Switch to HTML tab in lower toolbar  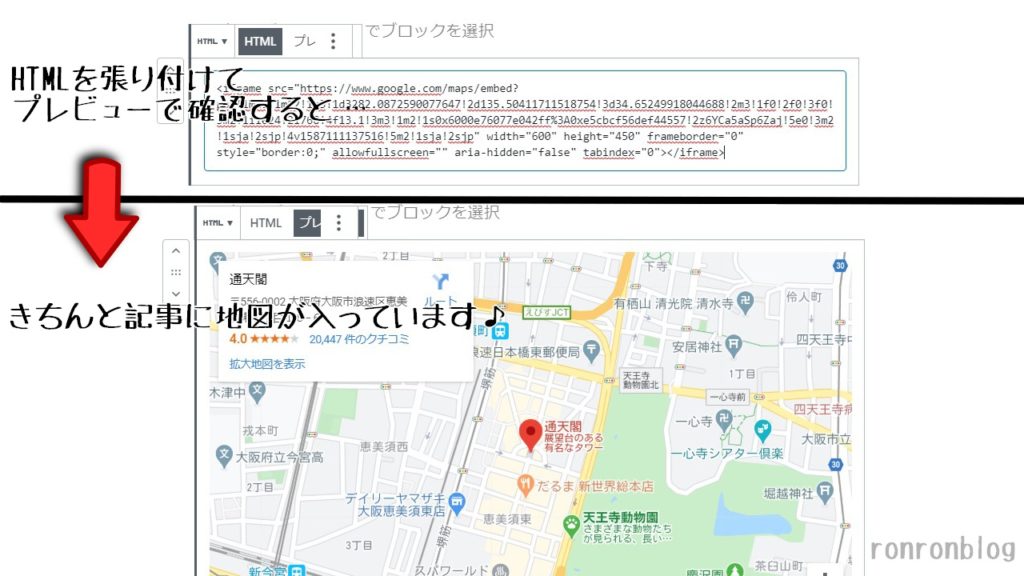tap(266, 223)
